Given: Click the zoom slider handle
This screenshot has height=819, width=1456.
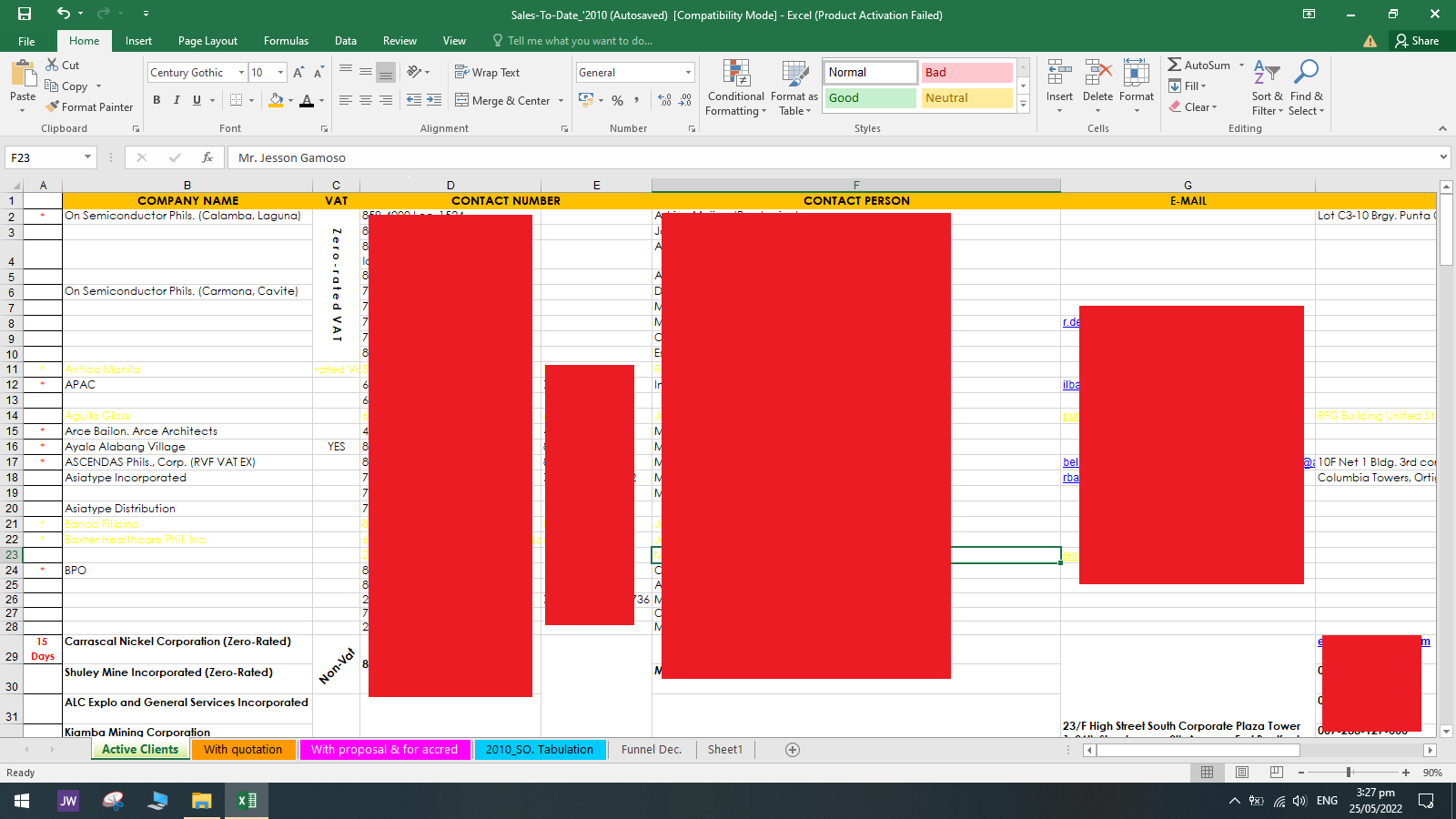Looking at the screenshot, I should coord(1349,773).
